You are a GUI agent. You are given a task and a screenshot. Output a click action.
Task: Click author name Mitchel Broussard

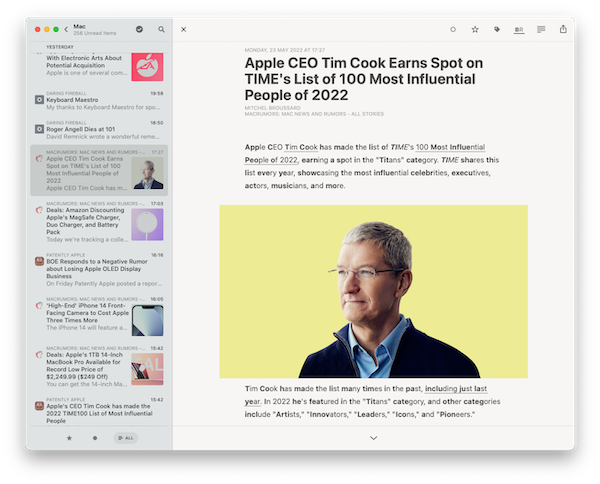pyautogui.click(x=272, y=108)
